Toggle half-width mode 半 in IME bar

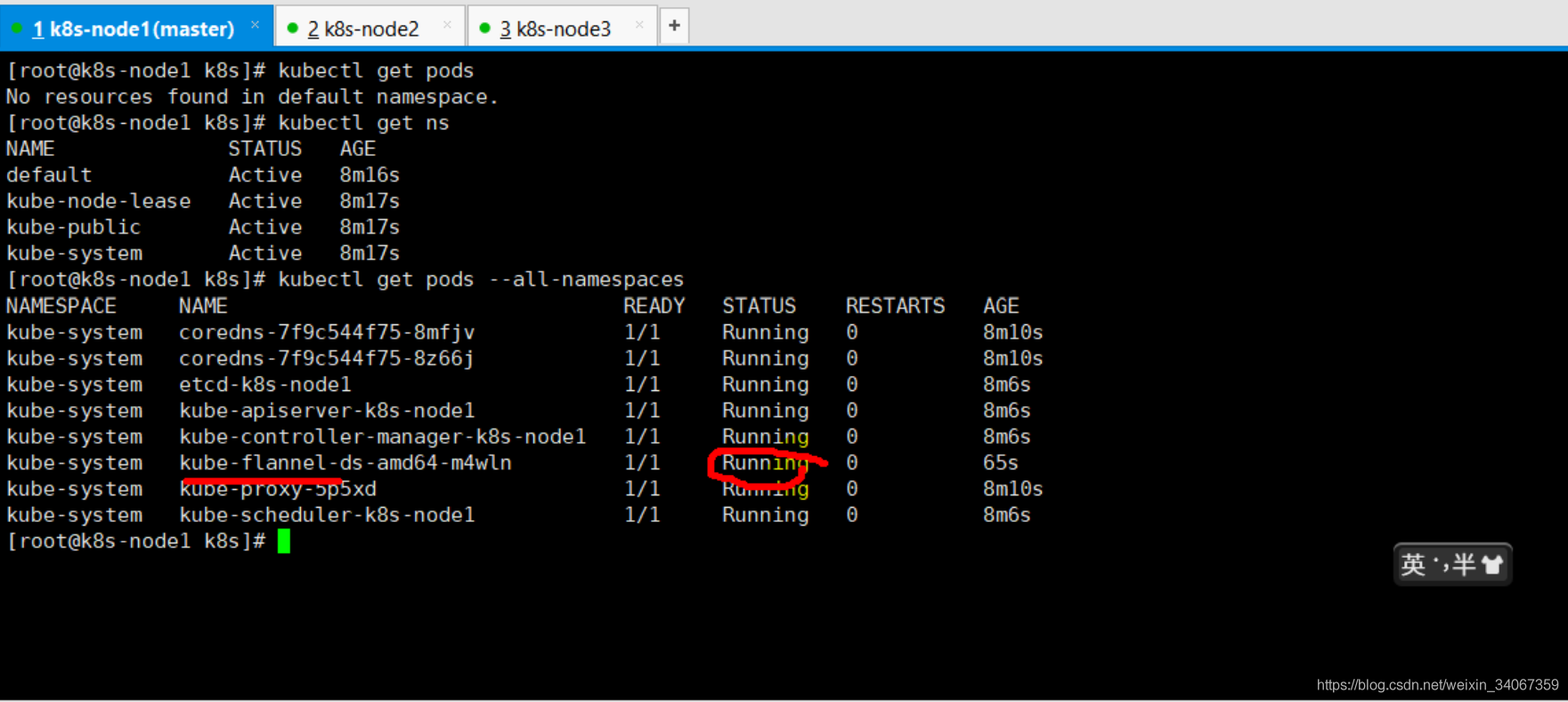click(x=1465, y=564)
